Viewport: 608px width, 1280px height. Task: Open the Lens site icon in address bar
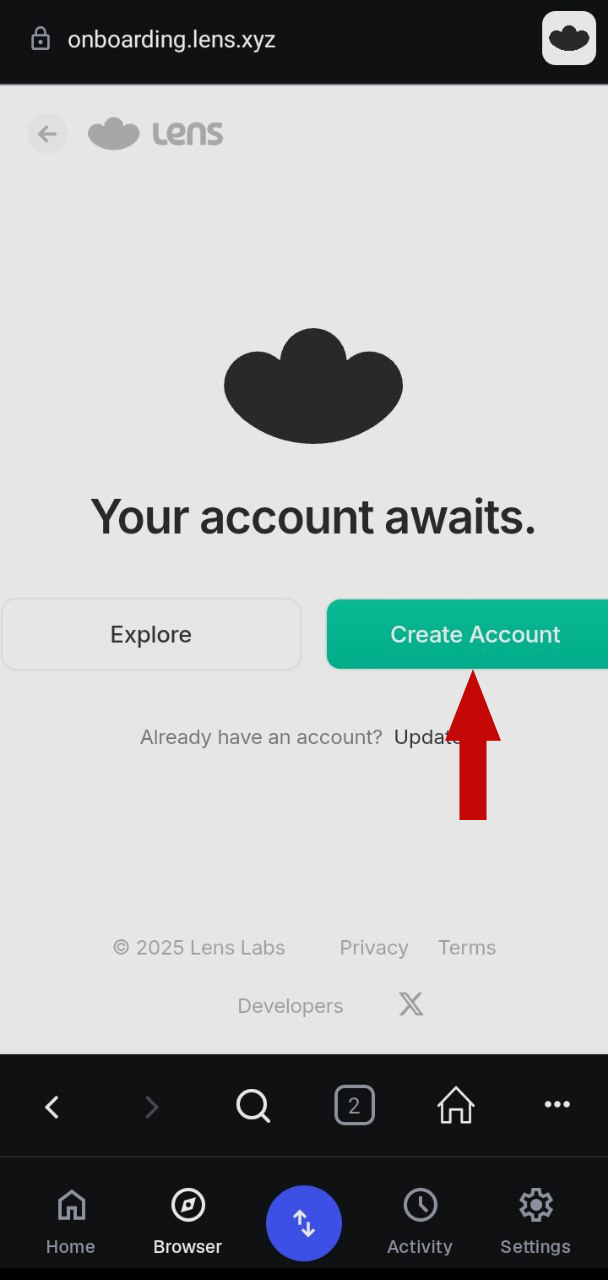tap(569, 39)
